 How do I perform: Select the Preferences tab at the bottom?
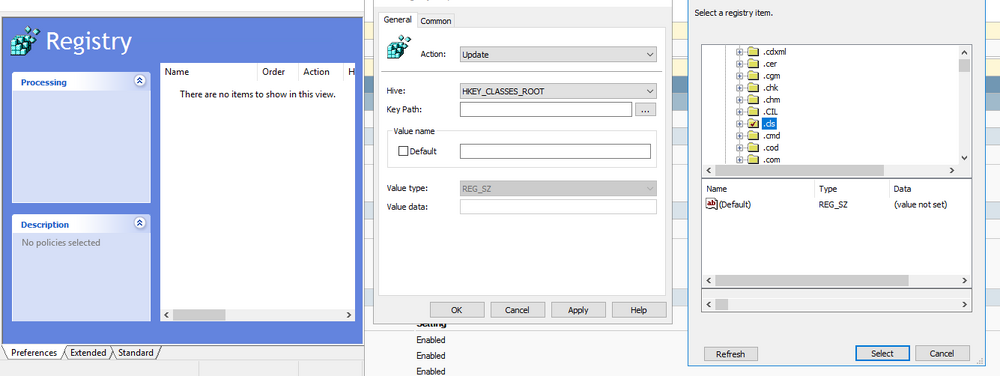pos(34,352)
